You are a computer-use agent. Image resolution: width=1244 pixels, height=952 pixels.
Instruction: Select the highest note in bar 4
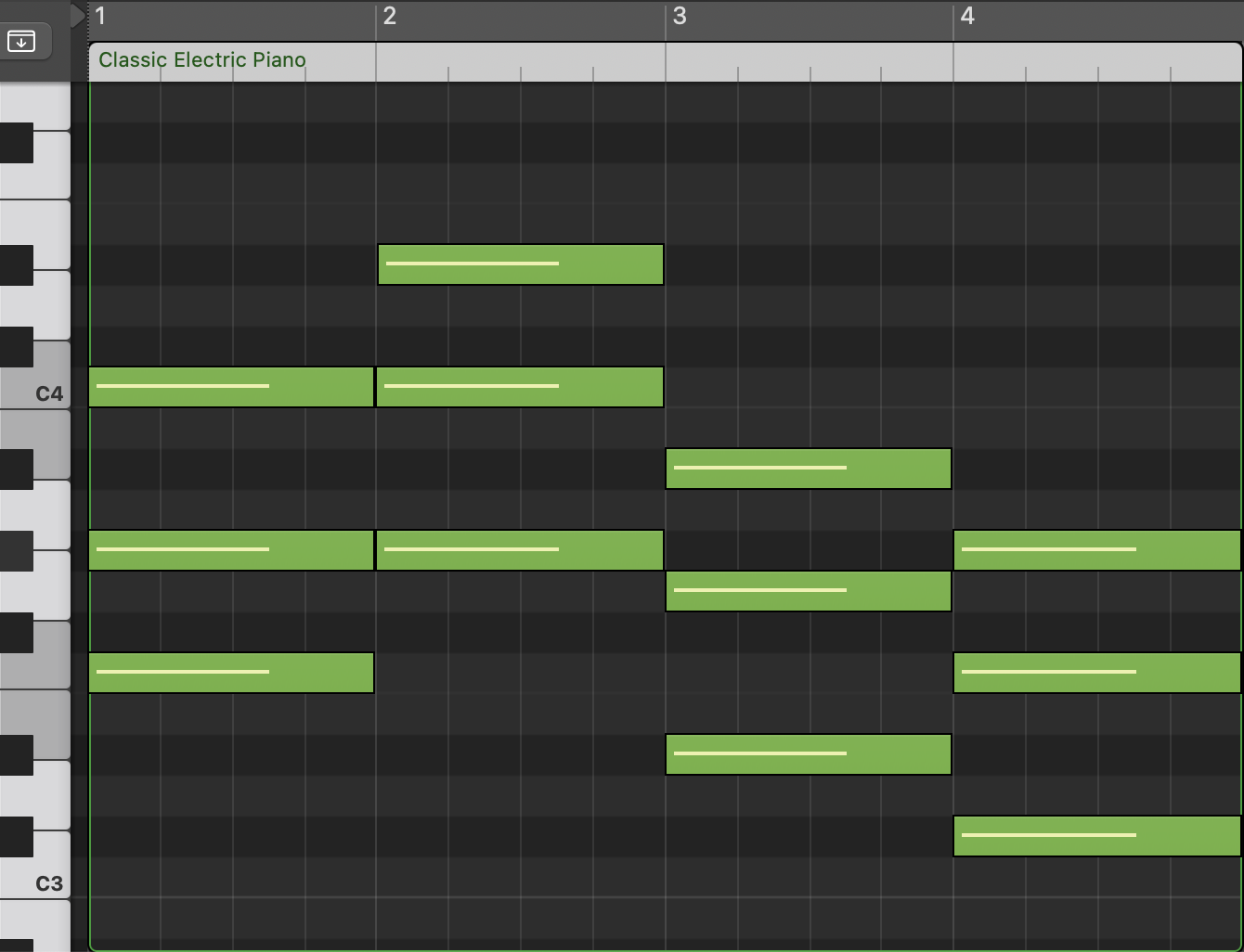point(1096,550)
